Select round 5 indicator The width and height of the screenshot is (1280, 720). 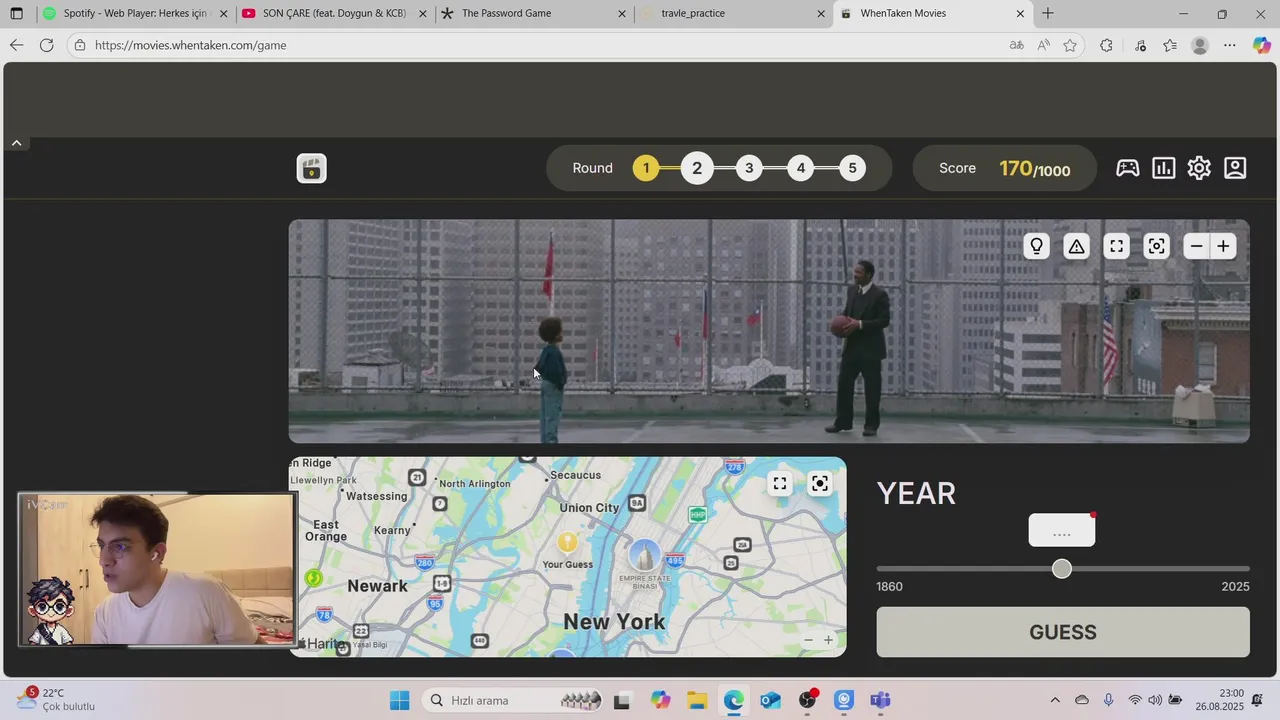click(x=852, y=168)
